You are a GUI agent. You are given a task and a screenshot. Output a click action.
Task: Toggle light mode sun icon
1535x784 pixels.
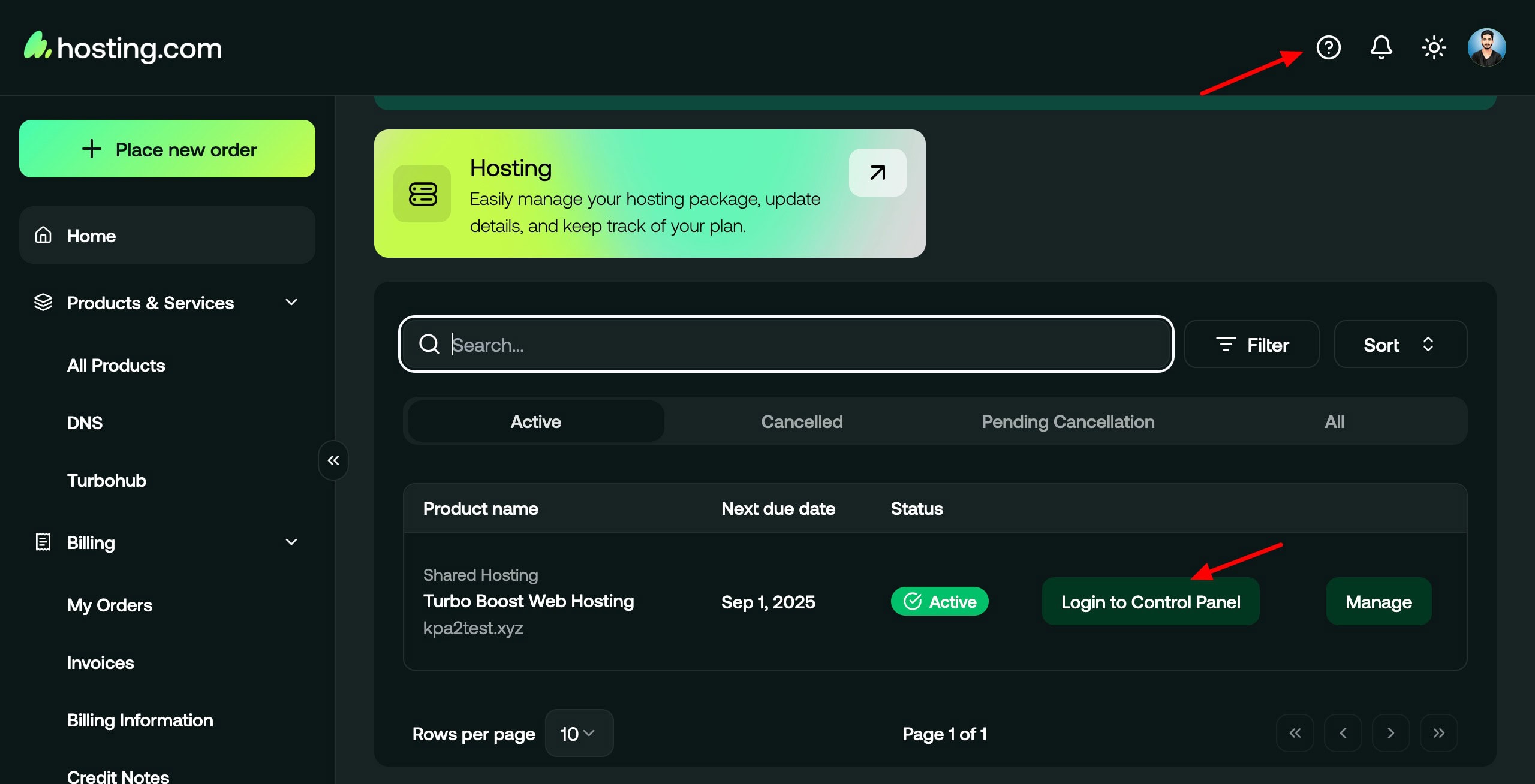point(1434,47)
